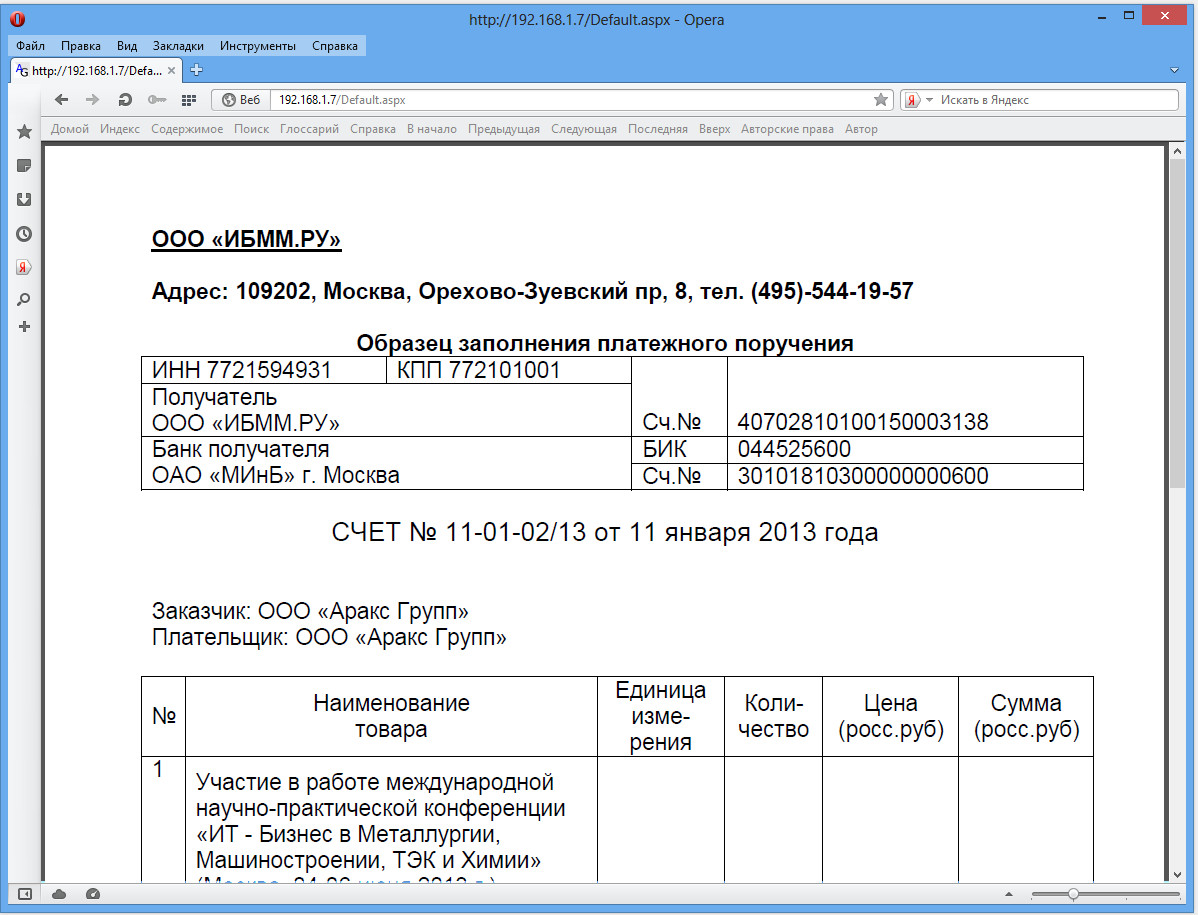Open the Search magnifier panel in sidebar
This screenshot has width=1198, height=915.
click(24, 299)
